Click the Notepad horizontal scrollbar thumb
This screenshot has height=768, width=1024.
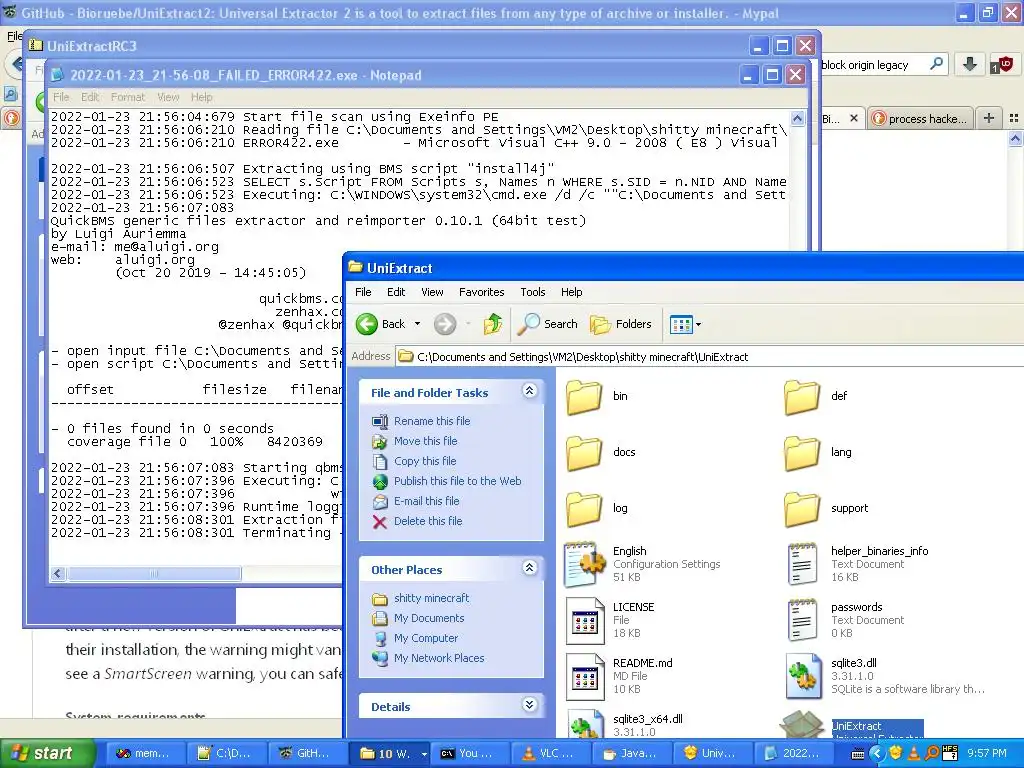coord(154,573)
